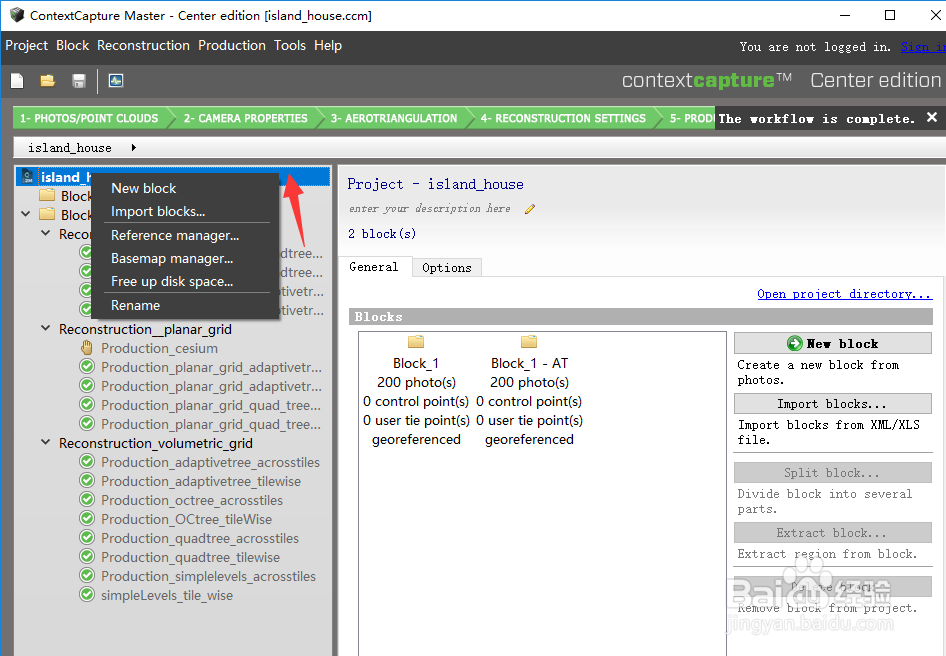Viewport: 946px width, 656px height.
Task: Click the Sign in link
Action: tap(923, 46)
